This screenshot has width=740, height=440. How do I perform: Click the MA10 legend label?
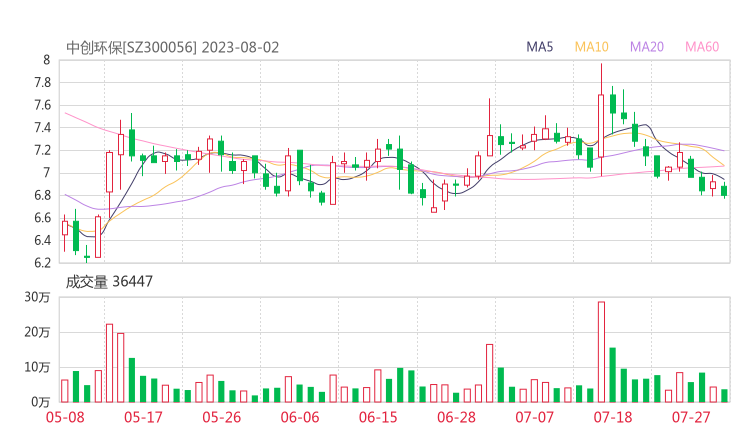tap(591, 47)
